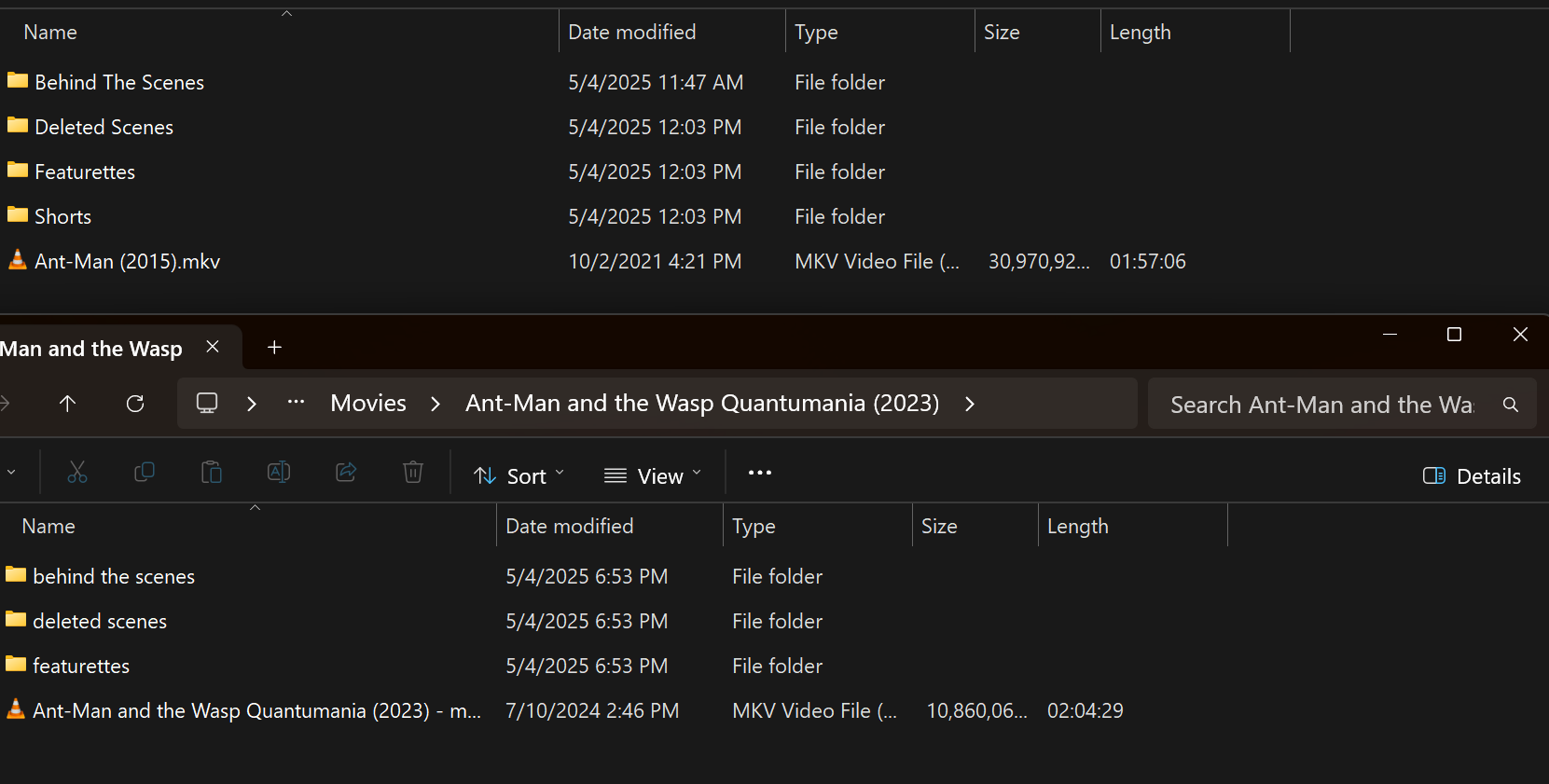The height and width of the screenshot is (784, 1549).
Task: Select the lowercase deleted scenes folder
Action: [x=100, y=622]
